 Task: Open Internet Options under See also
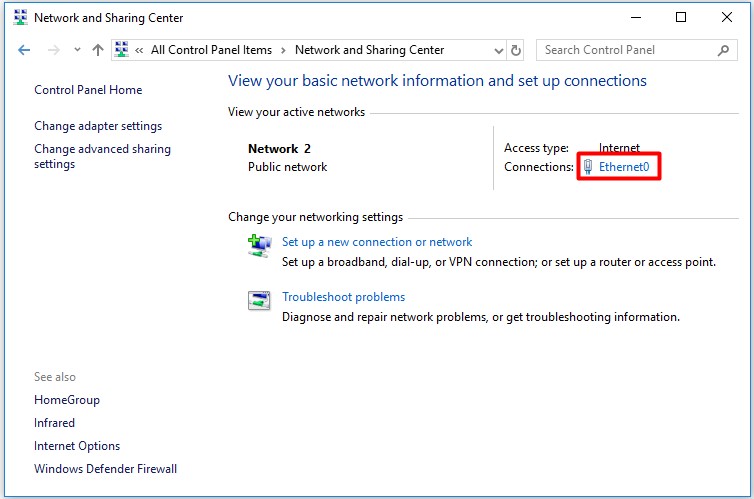pyautogui.click(x=77, y=446)
